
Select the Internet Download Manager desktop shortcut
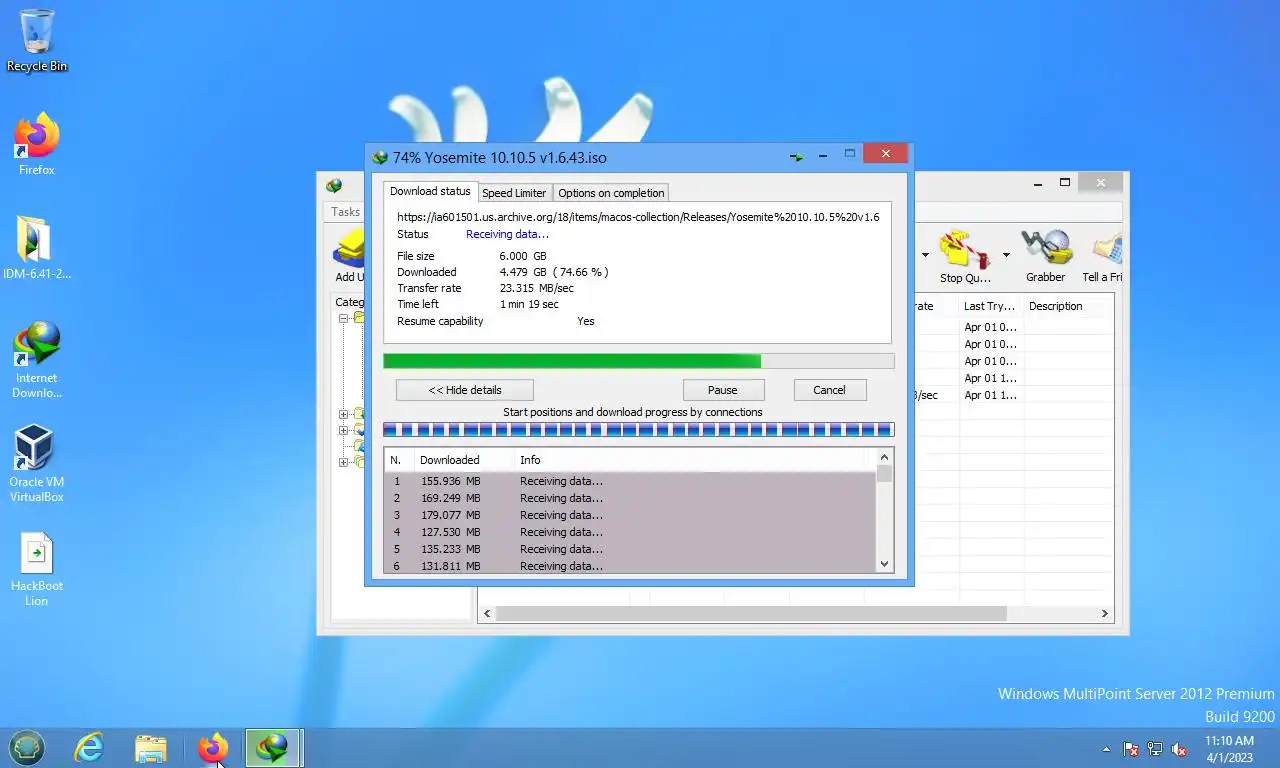[x=36, y=360]
